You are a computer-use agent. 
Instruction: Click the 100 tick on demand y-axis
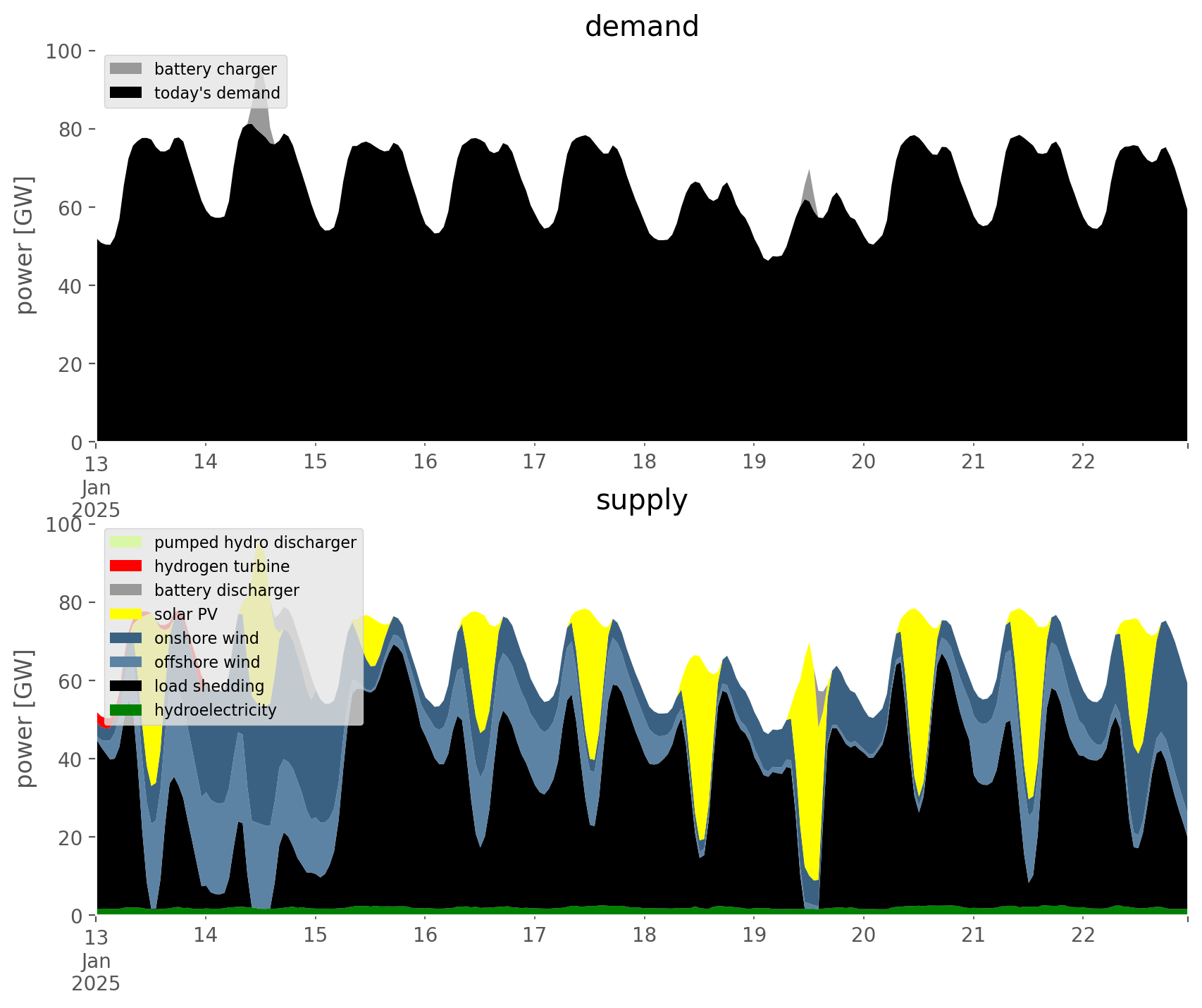65,51
